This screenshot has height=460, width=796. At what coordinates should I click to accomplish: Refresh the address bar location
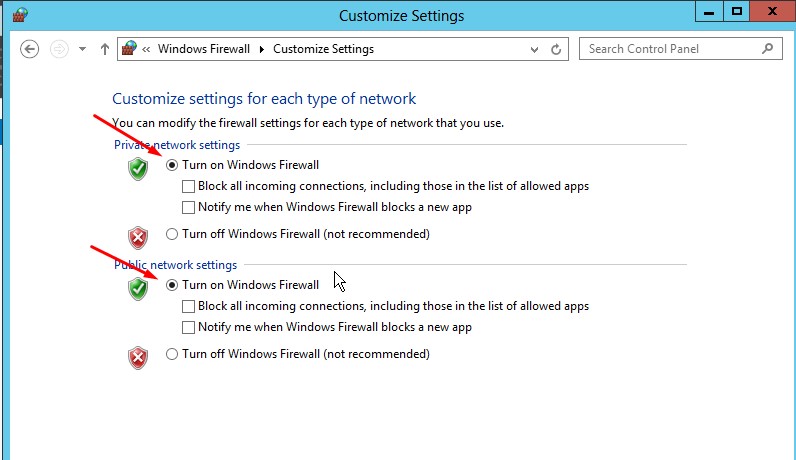[x=557, y=49]
